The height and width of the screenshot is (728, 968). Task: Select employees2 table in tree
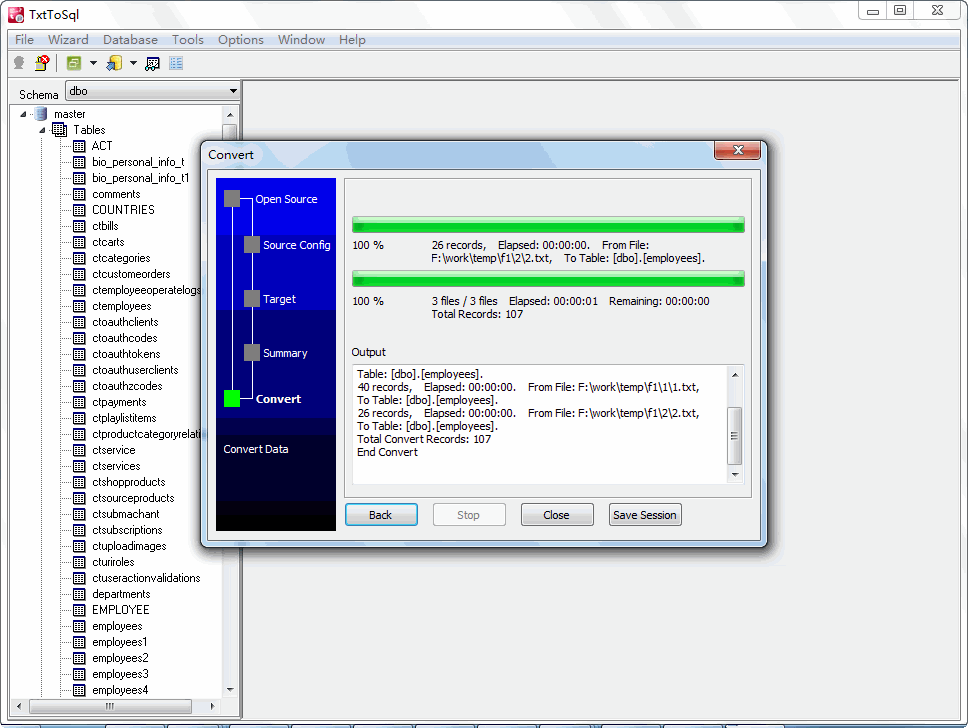(x=120, y=658)
